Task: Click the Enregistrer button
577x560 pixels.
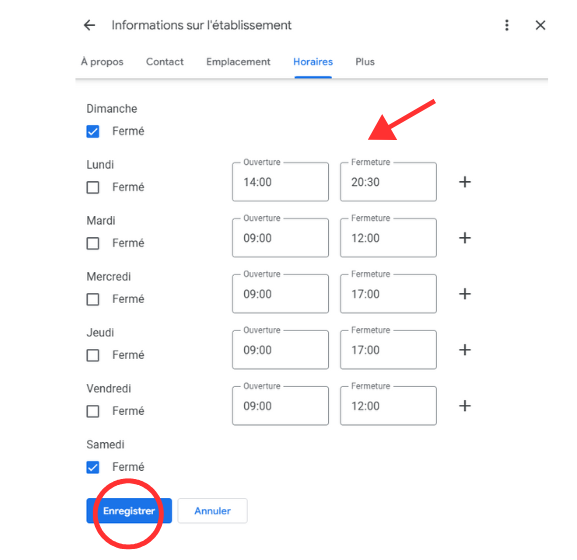Action: click(129, 511)
